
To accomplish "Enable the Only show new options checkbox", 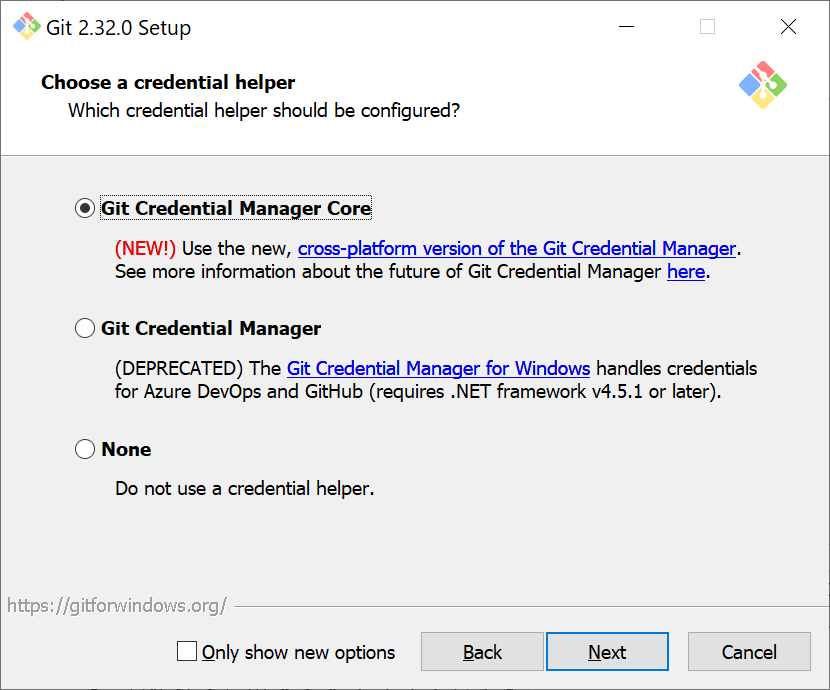I will pyautogui.click(x=187, y=651).
